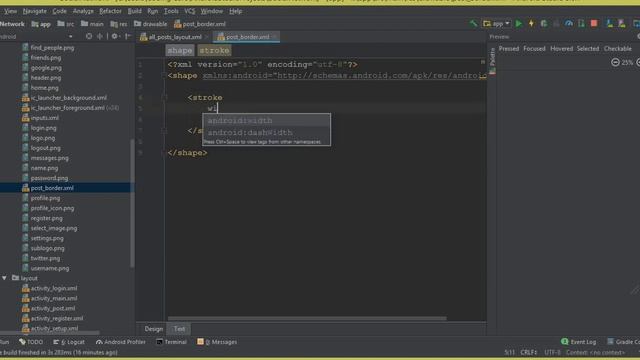Viewport: 640px width, 360px height.
Task: Toggle the Checkable state in preview
Action: tap(618, 49)
